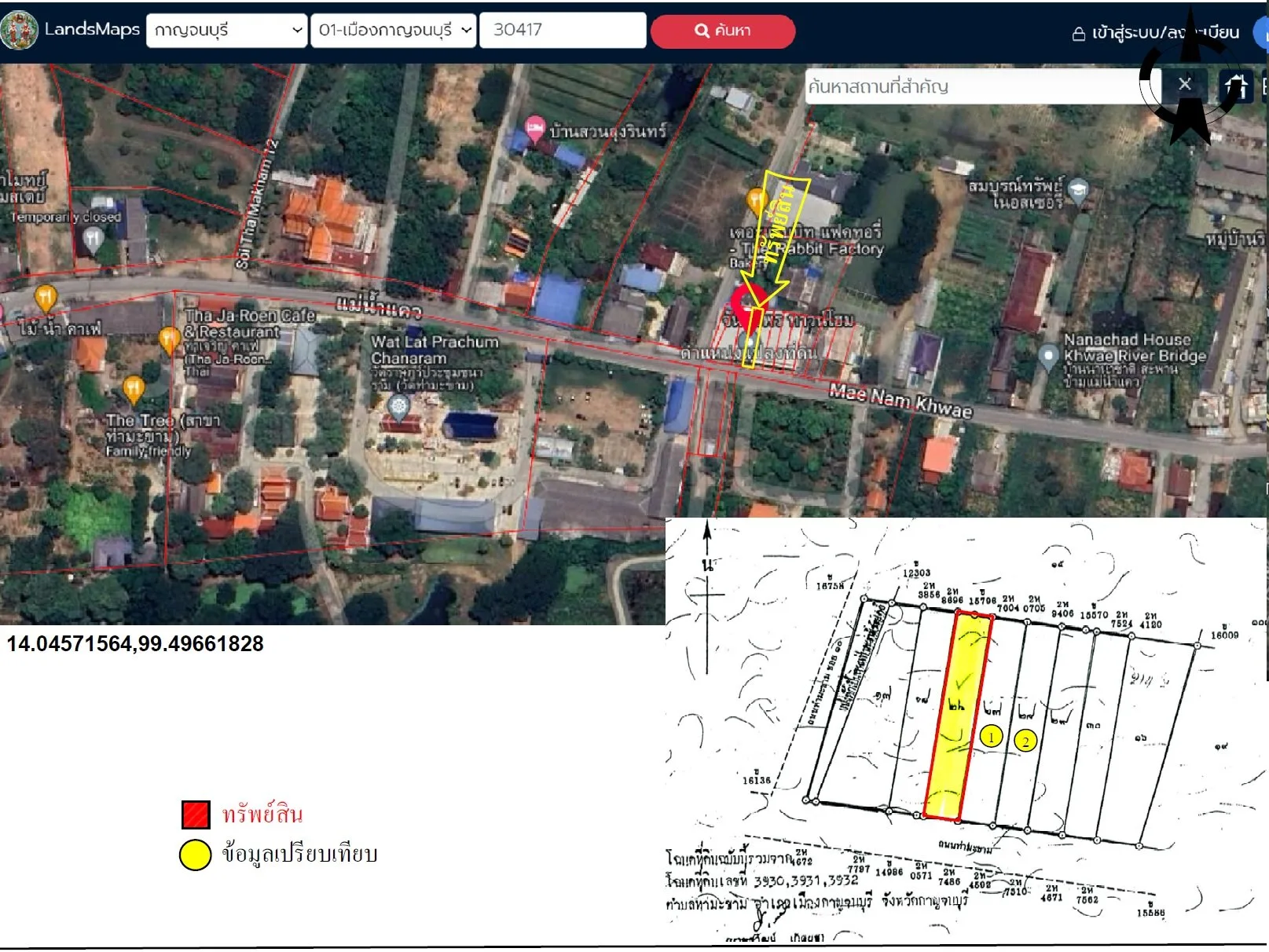Click yellow comparison circle number 2
This screenshot has width=1269, height=952.
[x=1025, y=741]
